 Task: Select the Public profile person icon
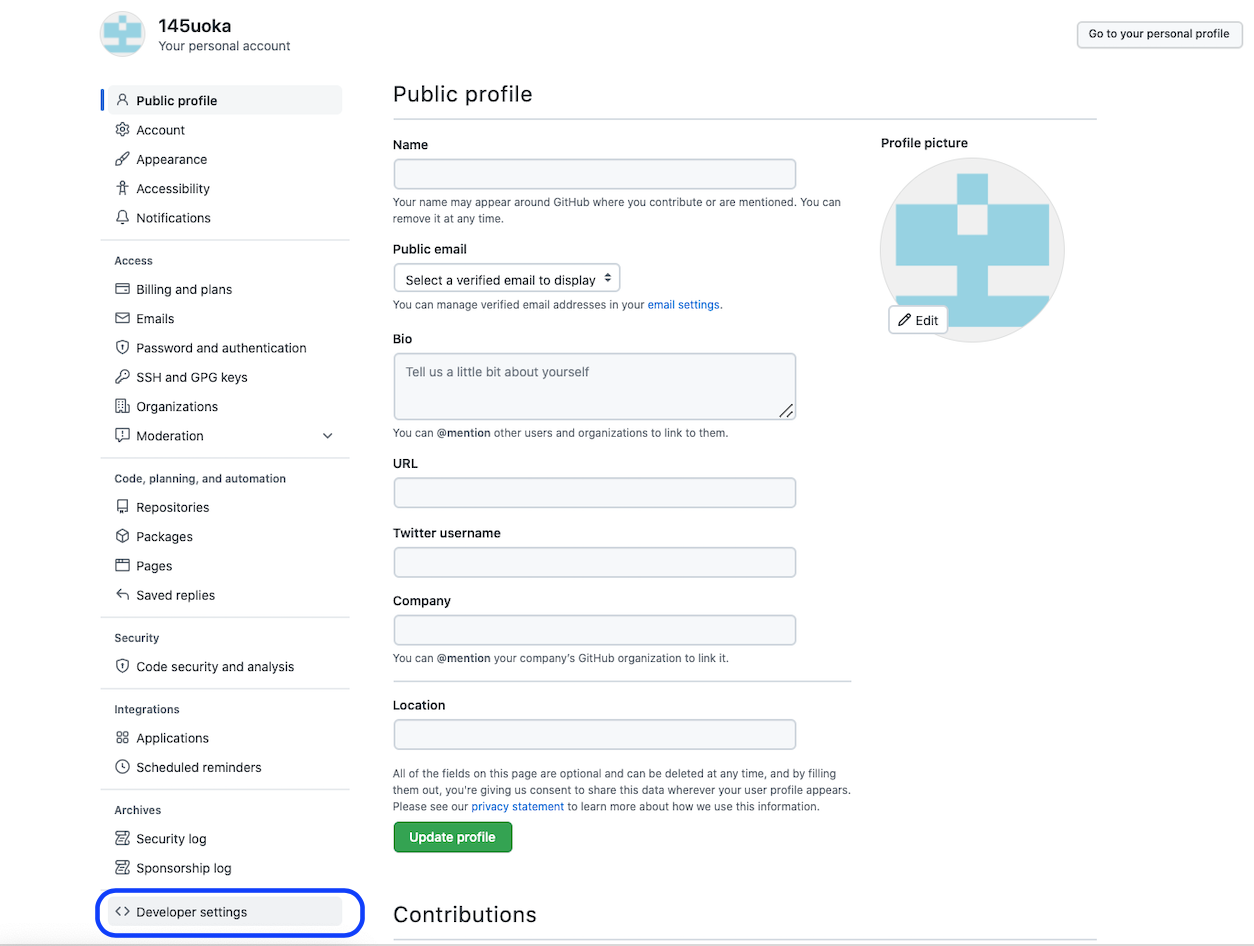click(x=121, y=100)
